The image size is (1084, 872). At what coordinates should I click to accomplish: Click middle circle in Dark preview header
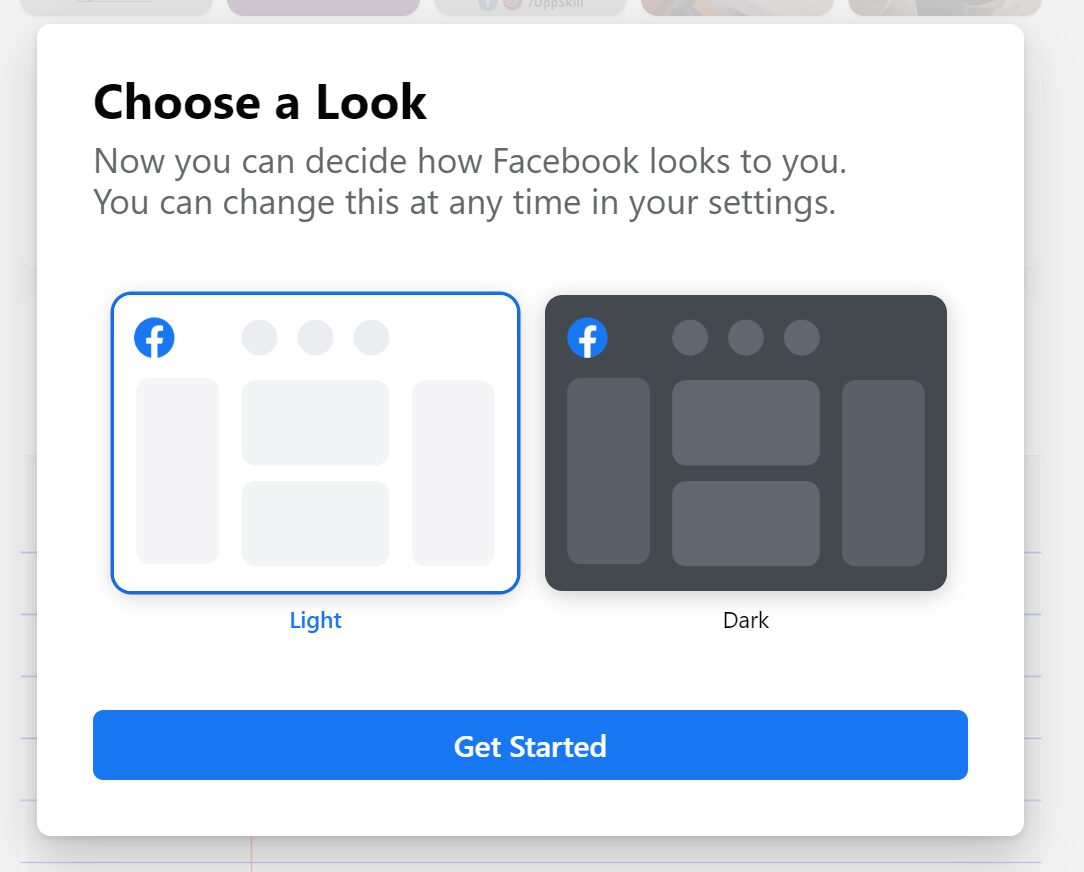tap(746, 337)
